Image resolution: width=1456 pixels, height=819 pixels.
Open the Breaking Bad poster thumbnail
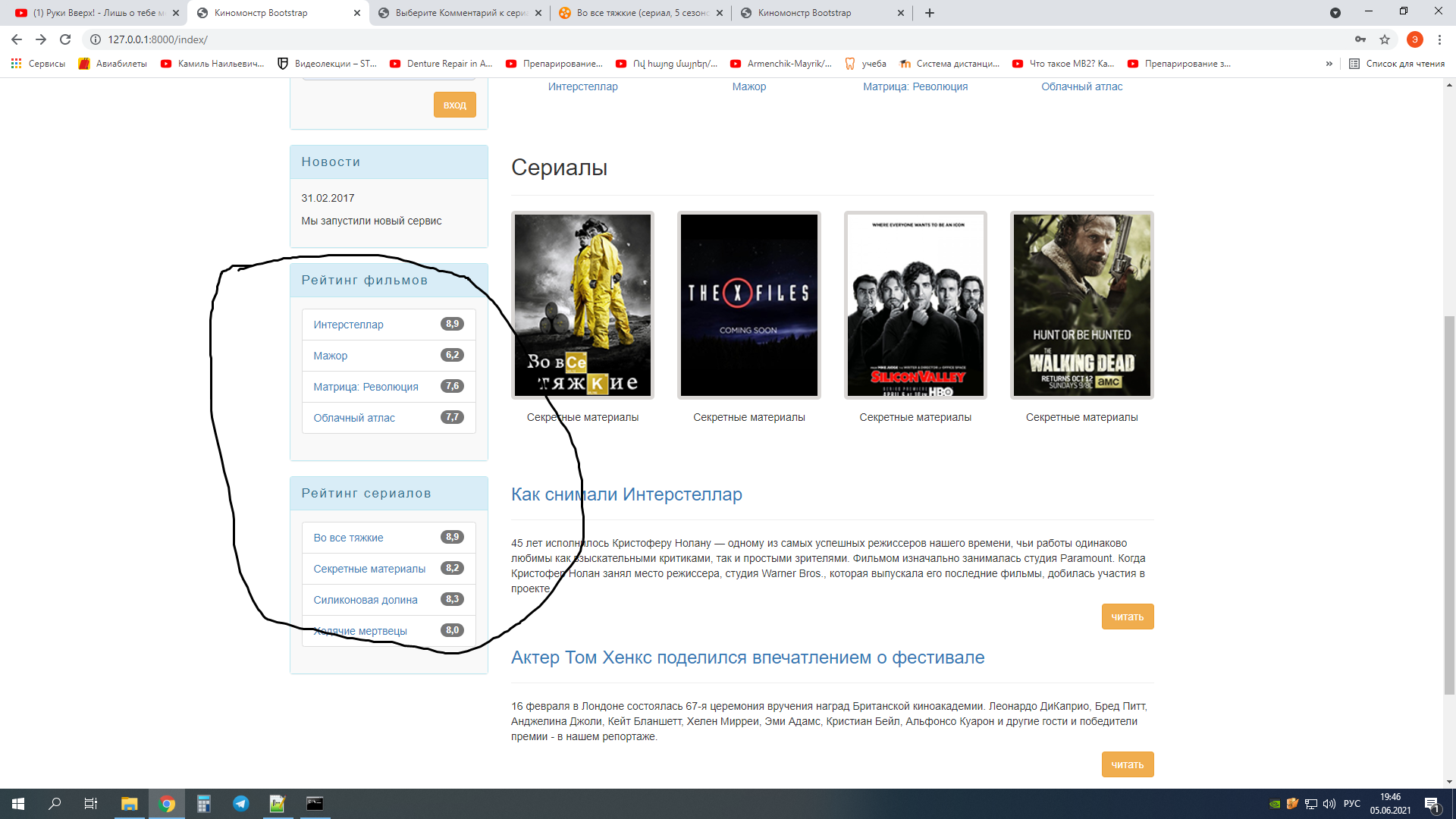582,305
